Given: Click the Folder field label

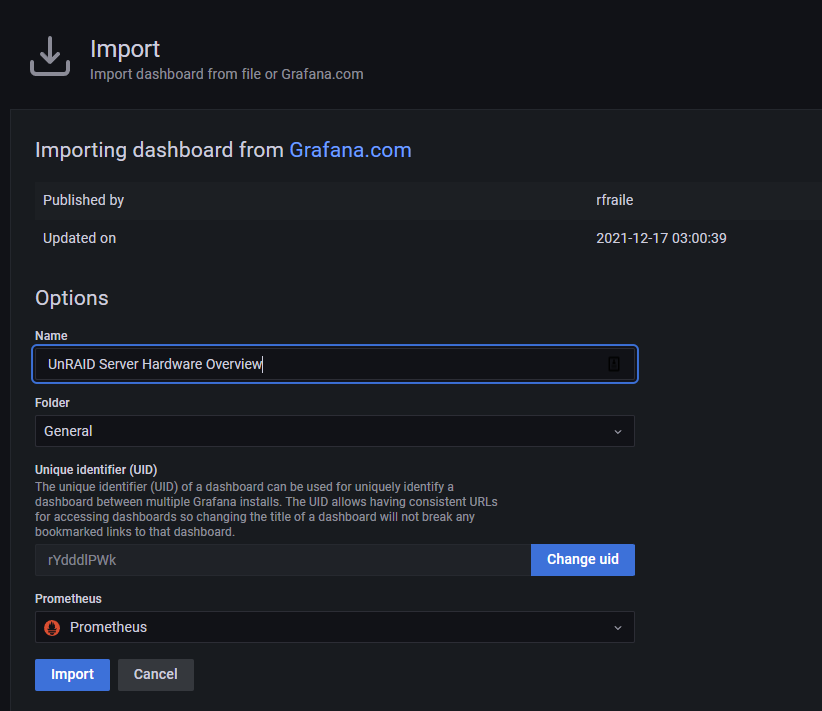Looking at the screenshot, I should [52, 403].
